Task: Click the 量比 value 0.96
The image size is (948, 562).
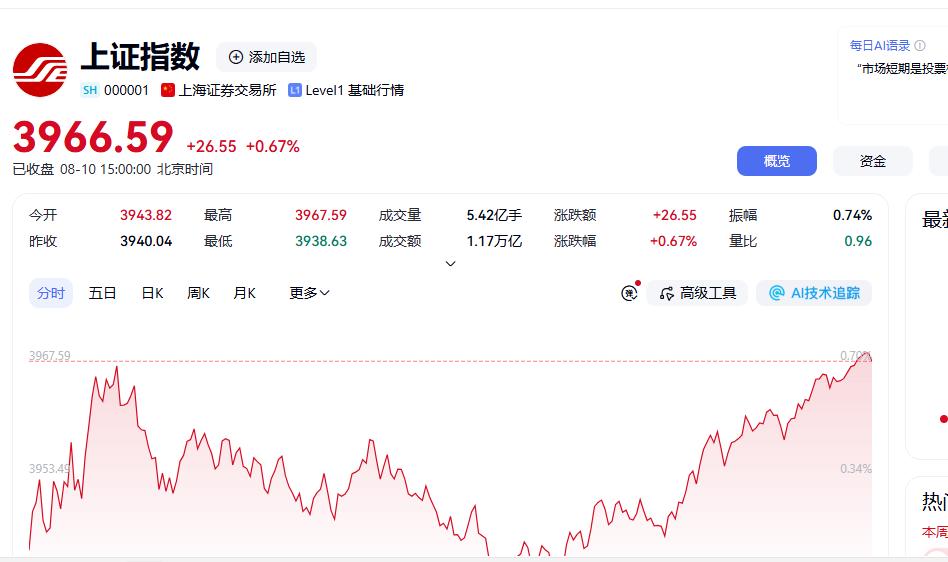Action: pyautogui.click(x=858, y=241)
